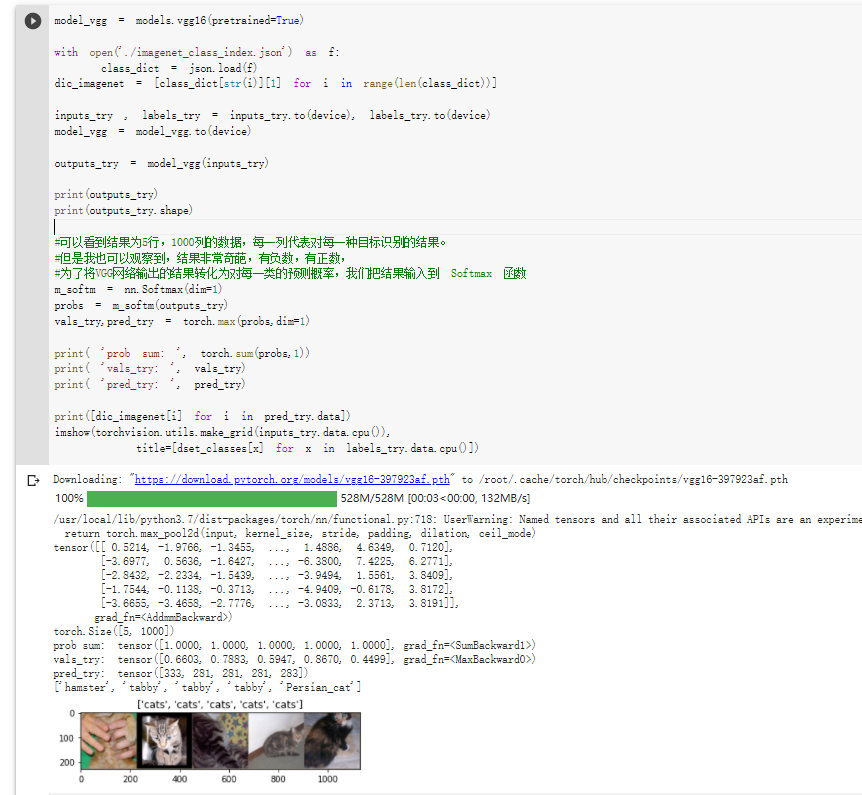Click the line 'model_vgg = models.vgg16(pretrained=True)'
Screen dimensions: 862x795
179,20
